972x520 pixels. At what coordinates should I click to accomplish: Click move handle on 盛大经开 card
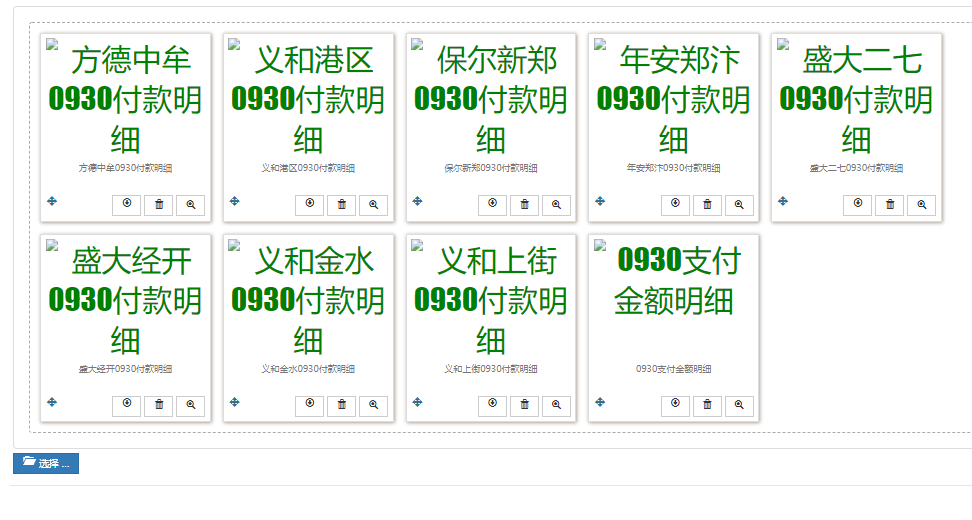(x=52, y=402)
